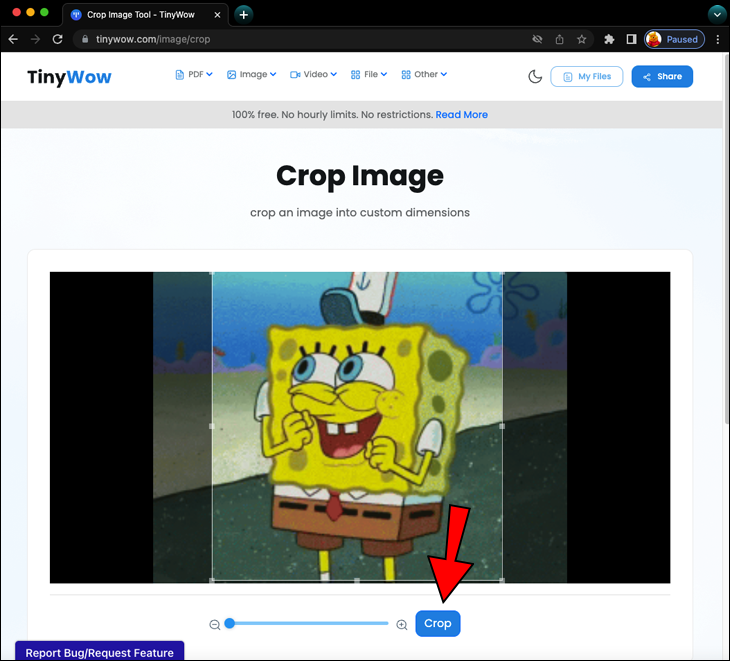The height and width of the screenshot is (661, 730).
Task: Click the yellow macOS minimize button
Action: pos(30,13)
